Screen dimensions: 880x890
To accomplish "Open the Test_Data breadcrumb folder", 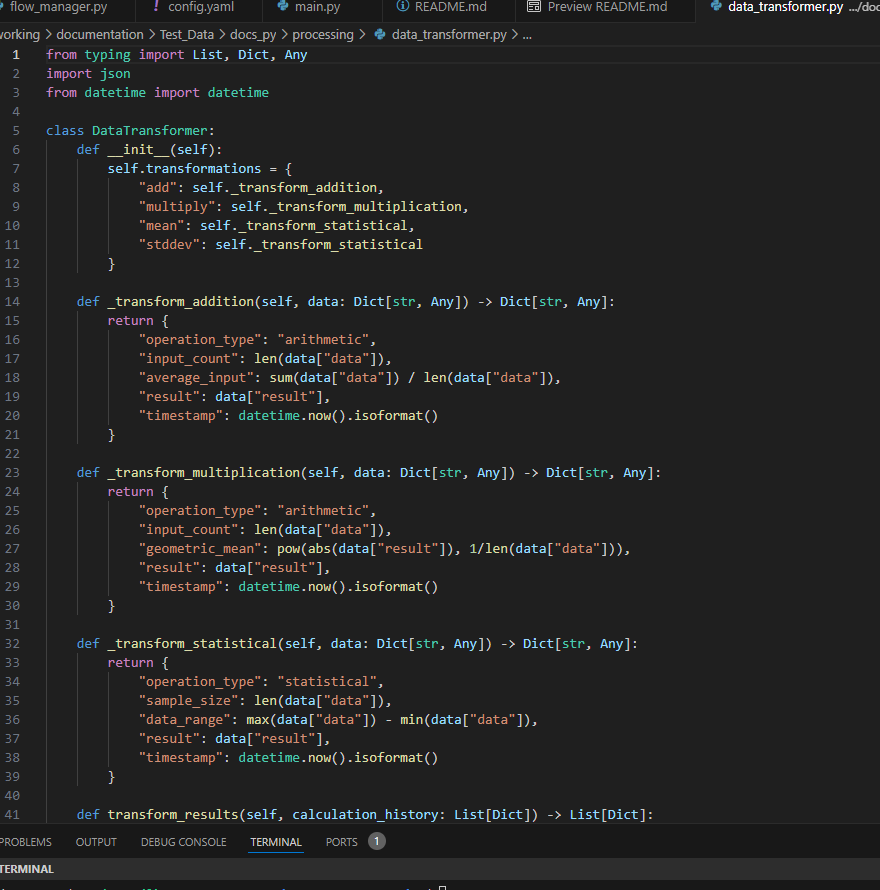I will coord(187,35).
